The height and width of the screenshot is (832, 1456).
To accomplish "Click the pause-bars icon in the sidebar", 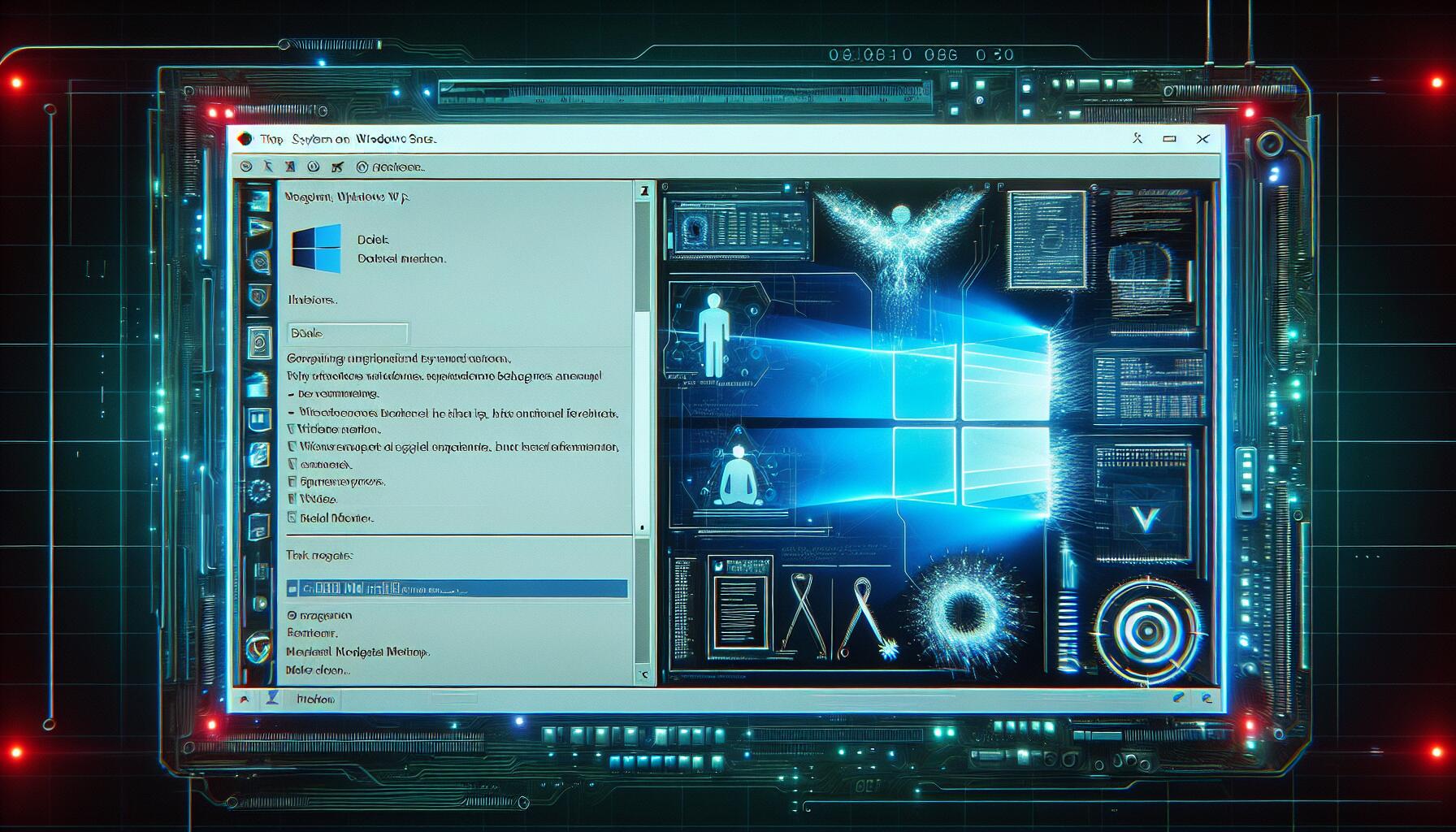I will pos(258,420).
